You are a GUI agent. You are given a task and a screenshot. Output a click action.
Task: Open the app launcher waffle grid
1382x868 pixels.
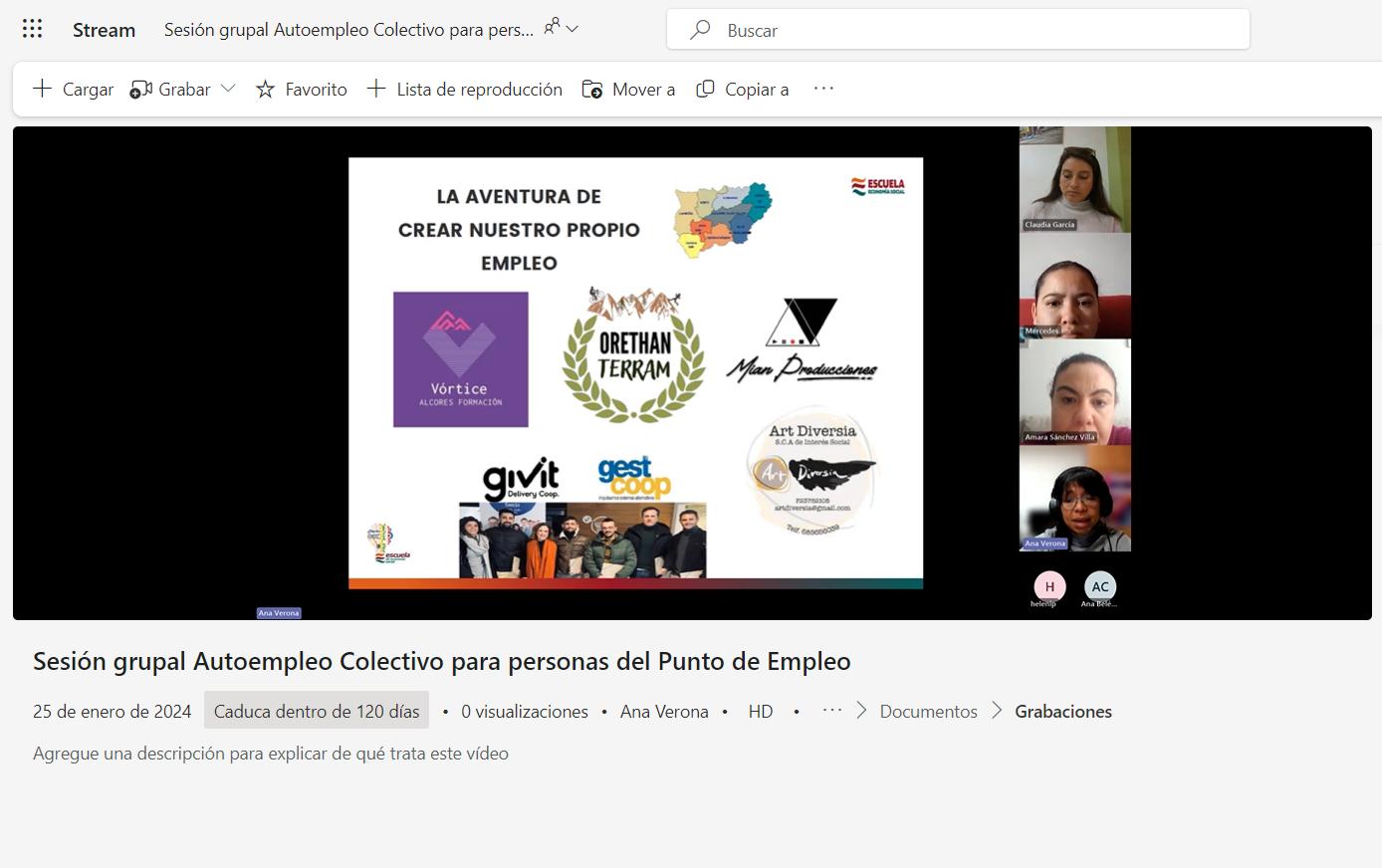[32, 29]
